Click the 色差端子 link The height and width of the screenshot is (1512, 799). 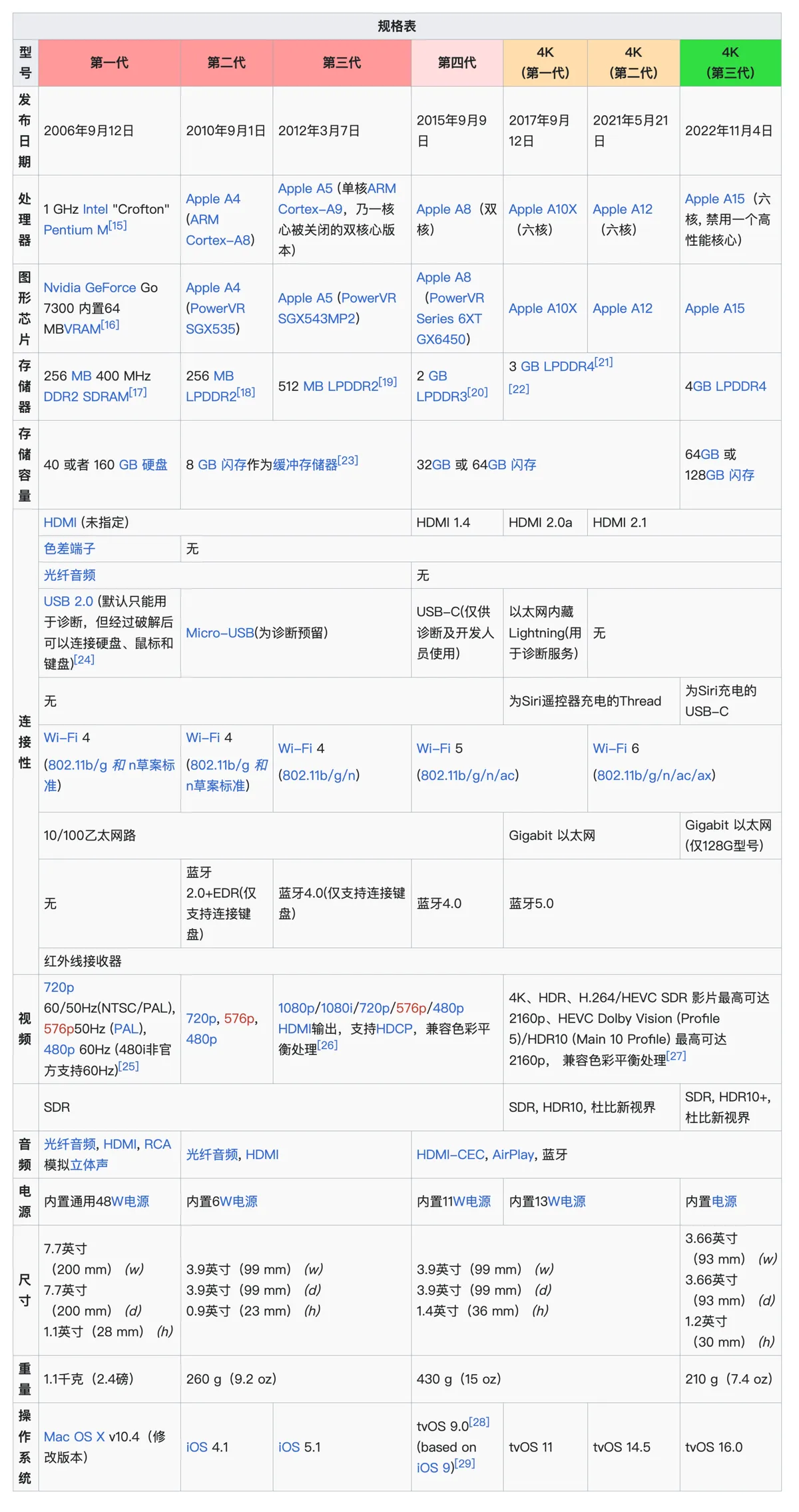69,549
